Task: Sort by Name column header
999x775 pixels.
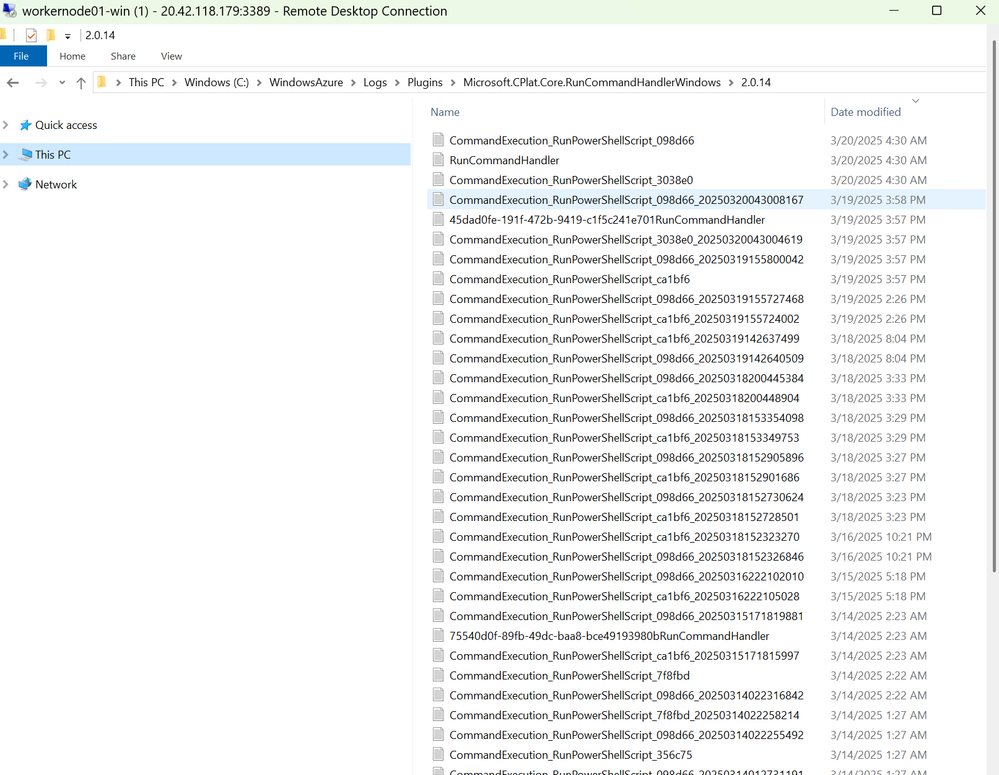Action: (x=445, y=112)
